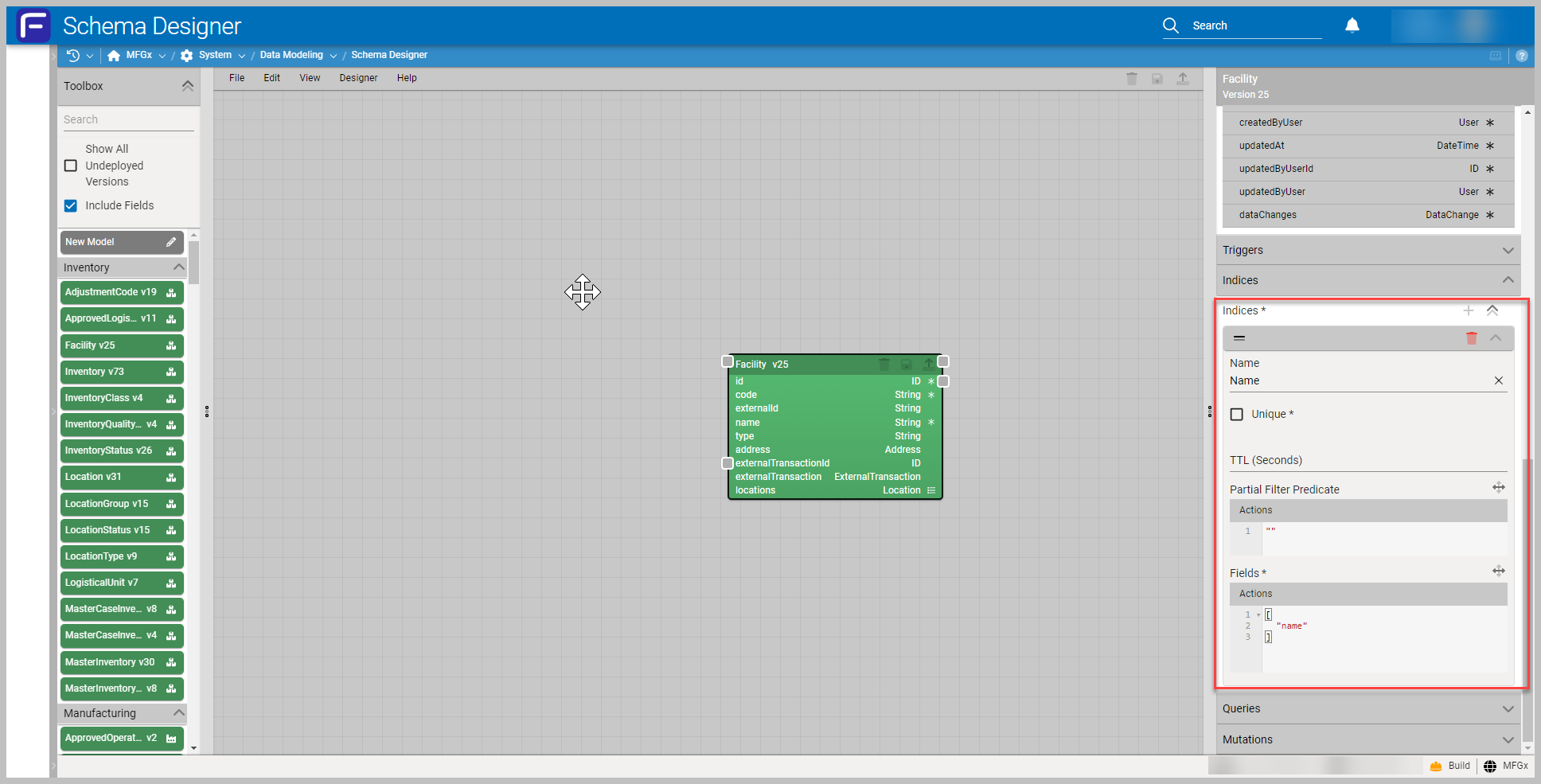Collapse the Toolbox panel
This screenshot has height=784, width=1541.
188,86
